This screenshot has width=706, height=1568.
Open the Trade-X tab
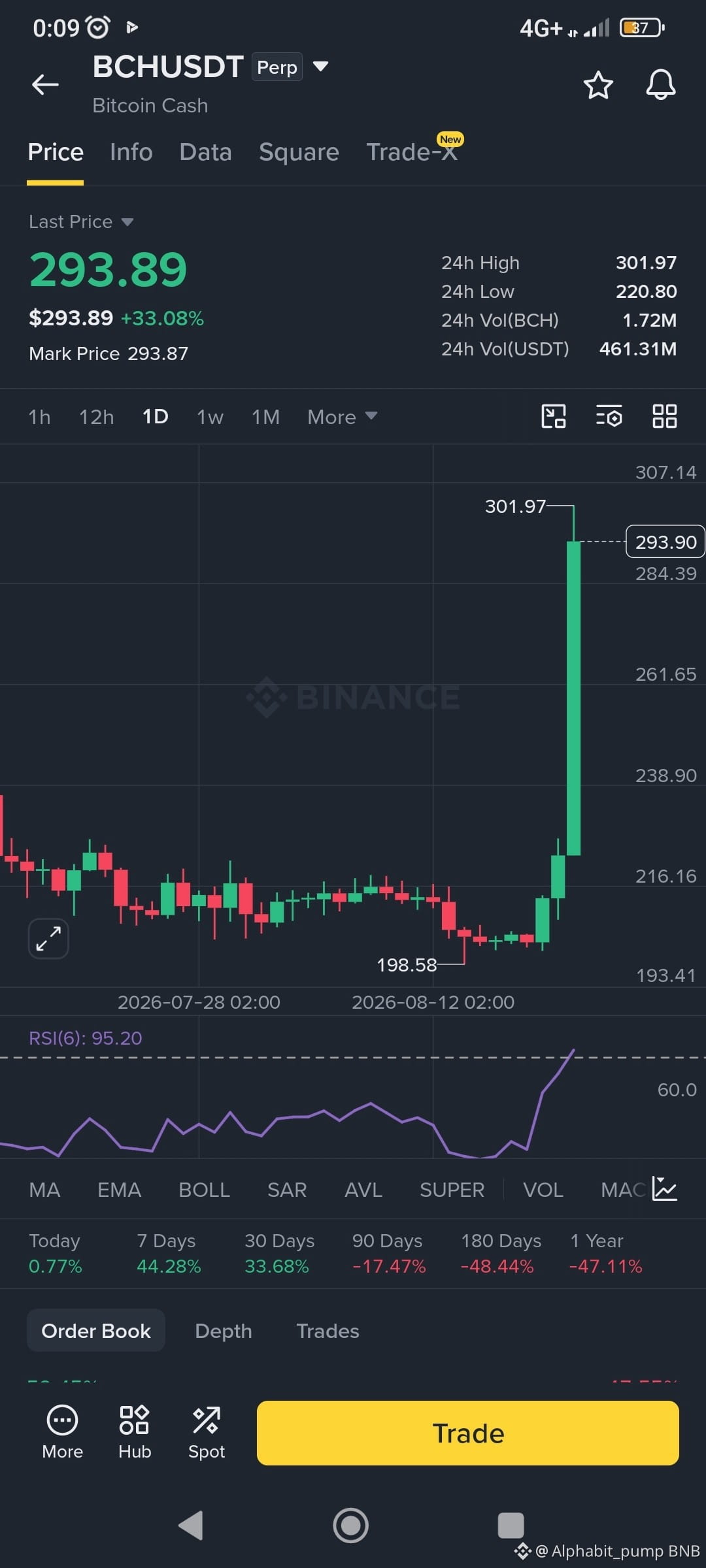click(412, 152)
